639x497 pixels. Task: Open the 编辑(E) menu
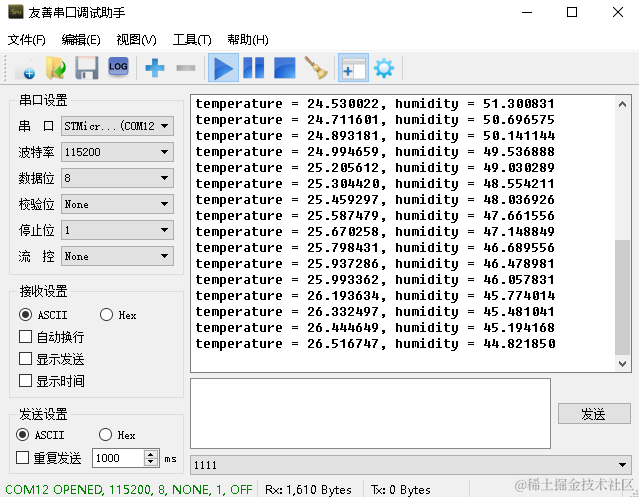pyautogui.click(x=81, y=40)
